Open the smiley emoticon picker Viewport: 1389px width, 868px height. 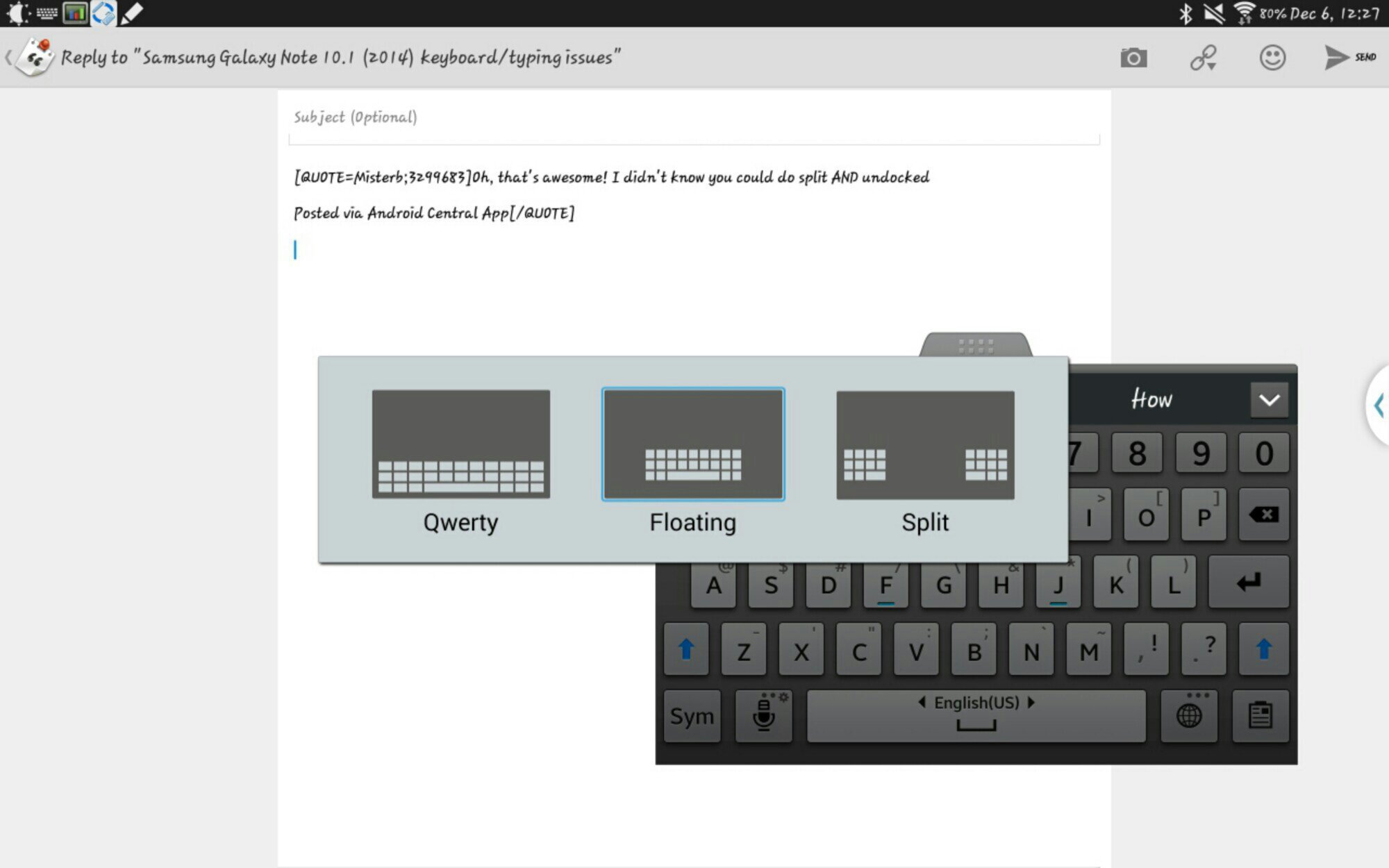(1272, 58)
